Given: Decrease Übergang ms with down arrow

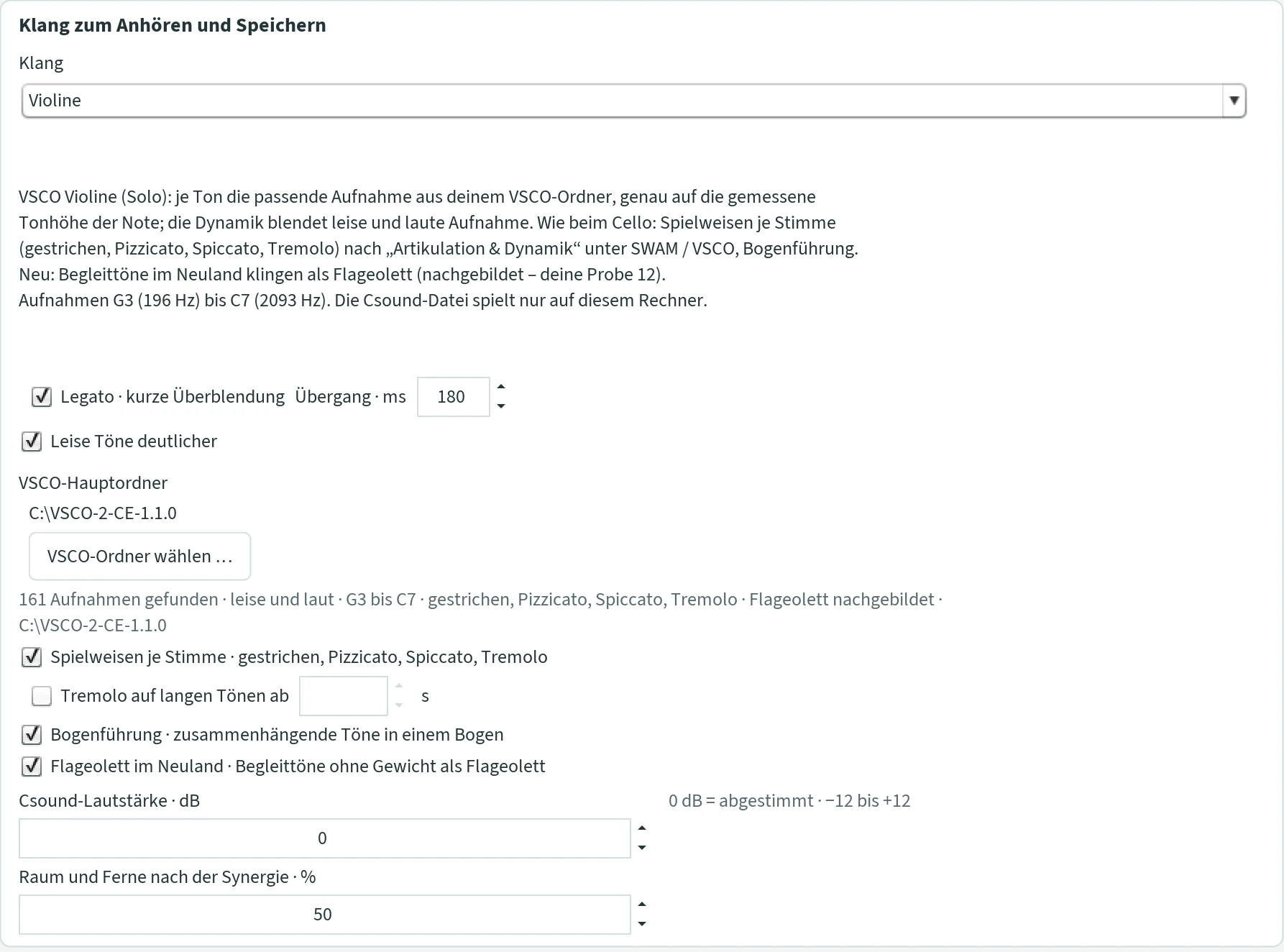Looking at the screenshot, I should click(x=501, y=406).
